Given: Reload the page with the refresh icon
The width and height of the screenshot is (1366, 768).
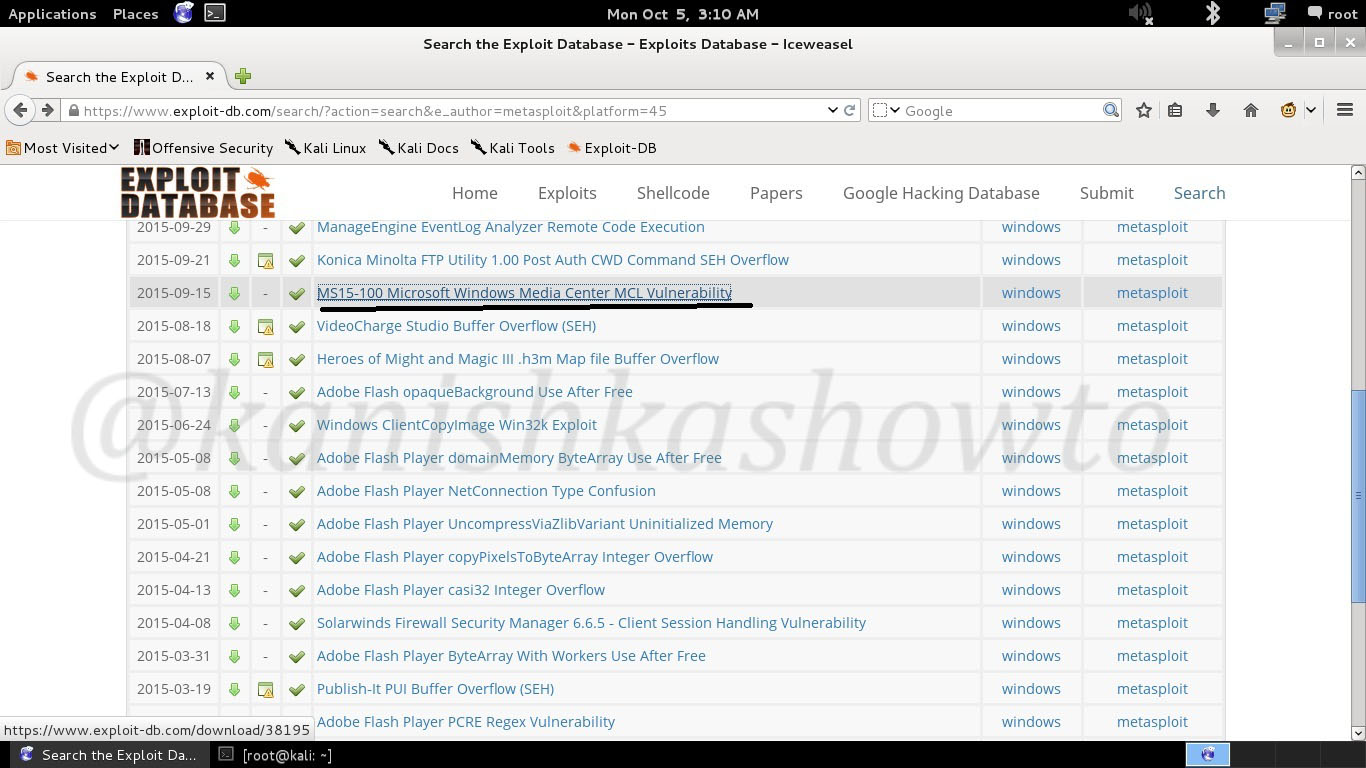Looking at the screenshot, I should coord(850,110).
